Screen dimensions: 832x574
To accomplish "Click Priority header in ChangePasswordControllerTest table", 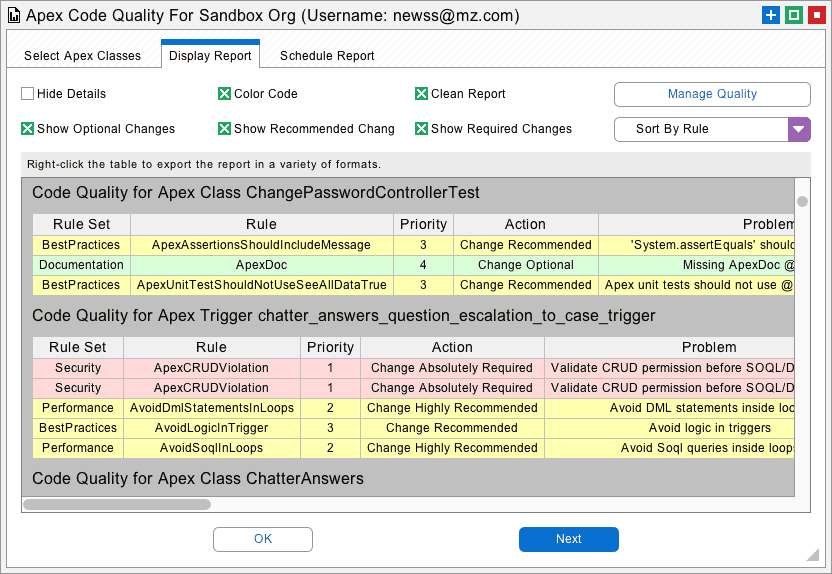I will click(x=423, y=224).
